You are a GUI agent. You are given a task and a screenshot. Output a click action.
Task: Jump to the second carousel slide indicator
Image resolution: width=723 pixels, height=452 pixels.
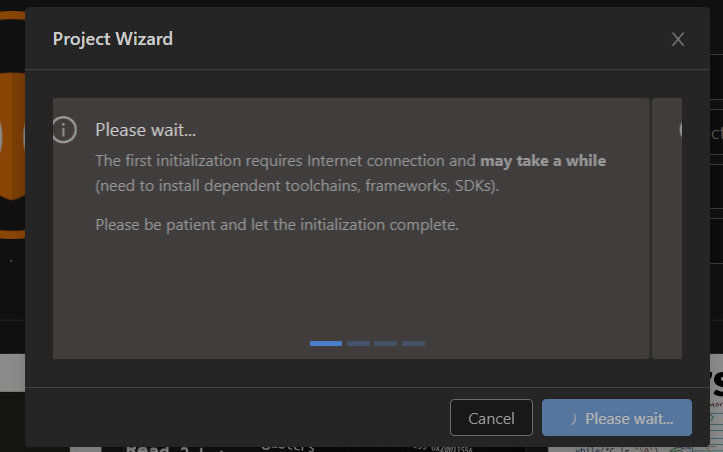[358, 343]
